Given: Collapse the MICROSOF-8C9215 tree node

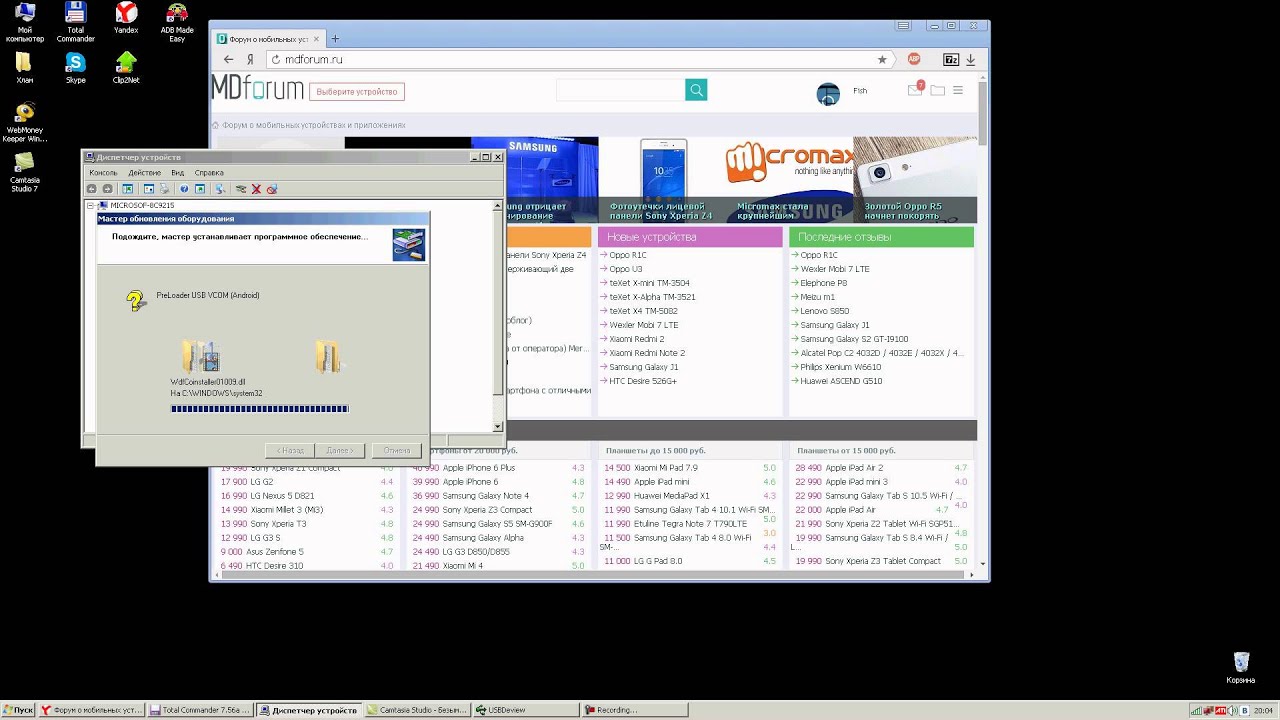Looking at the screenshot, I should pos(90,205).
